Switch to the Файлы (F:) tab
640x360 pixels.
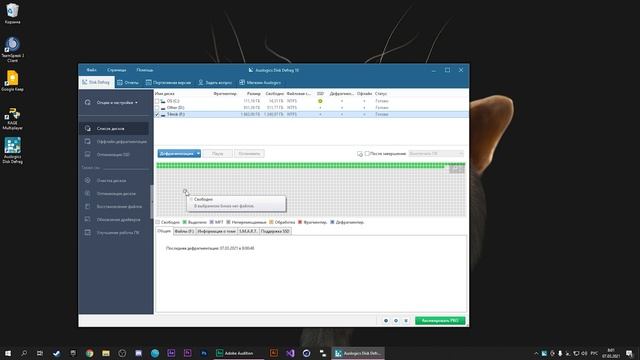184,231
